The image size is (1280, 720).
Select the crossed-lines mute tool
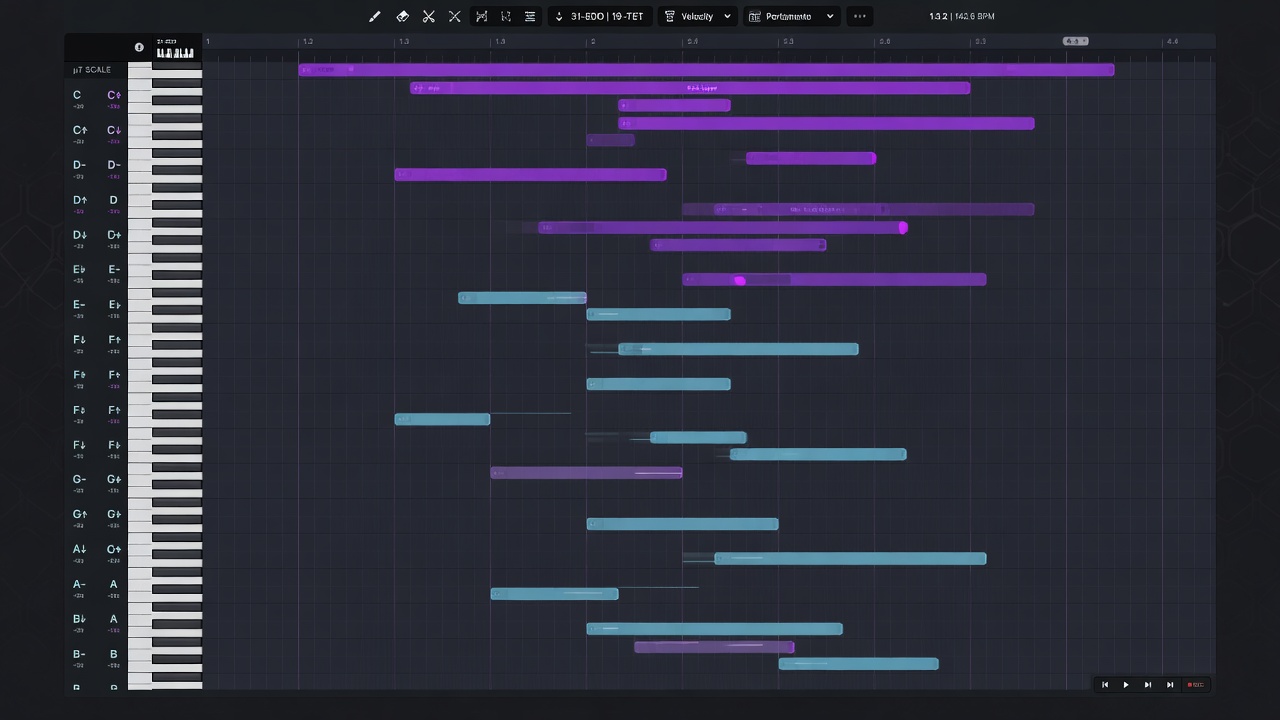pyautogui.click(x=454, y=16)
